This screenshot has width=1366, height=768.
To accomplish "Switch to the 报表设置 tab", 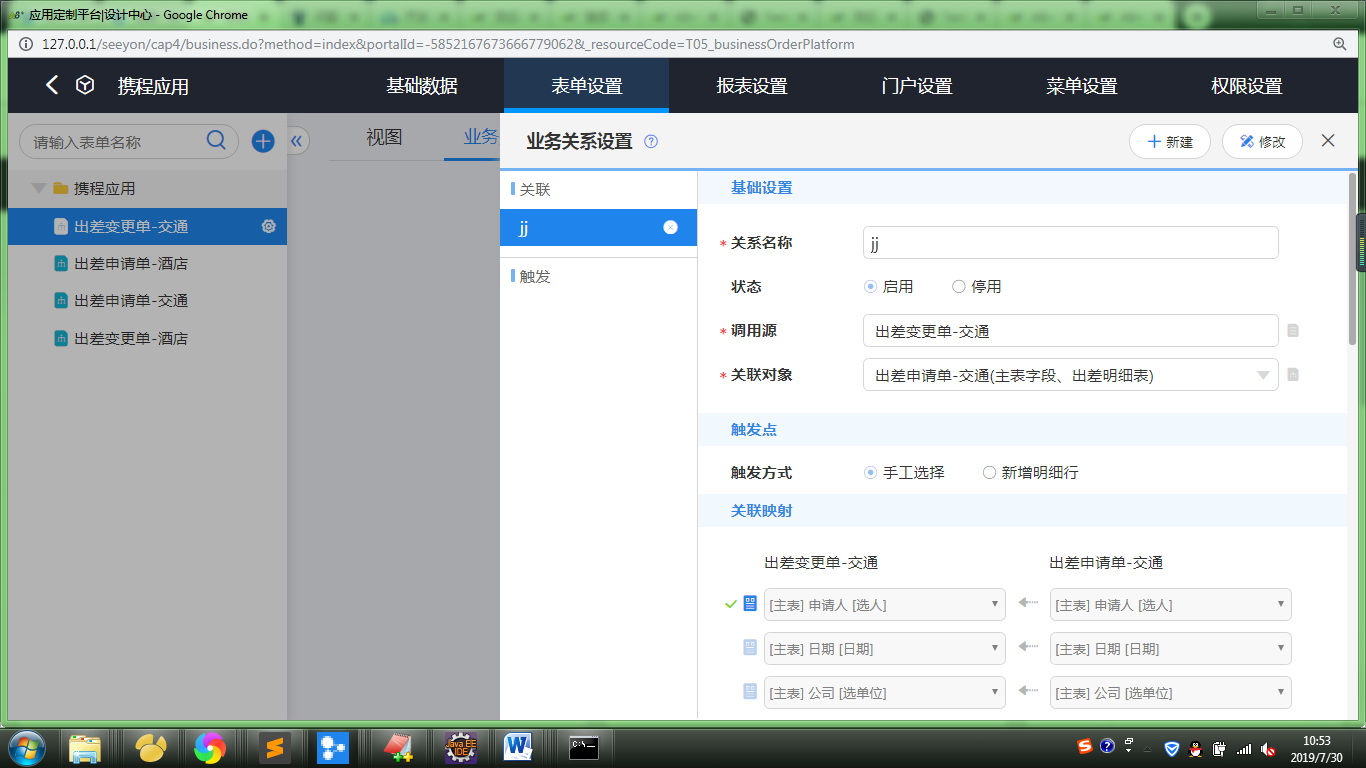I will (752, 86).
